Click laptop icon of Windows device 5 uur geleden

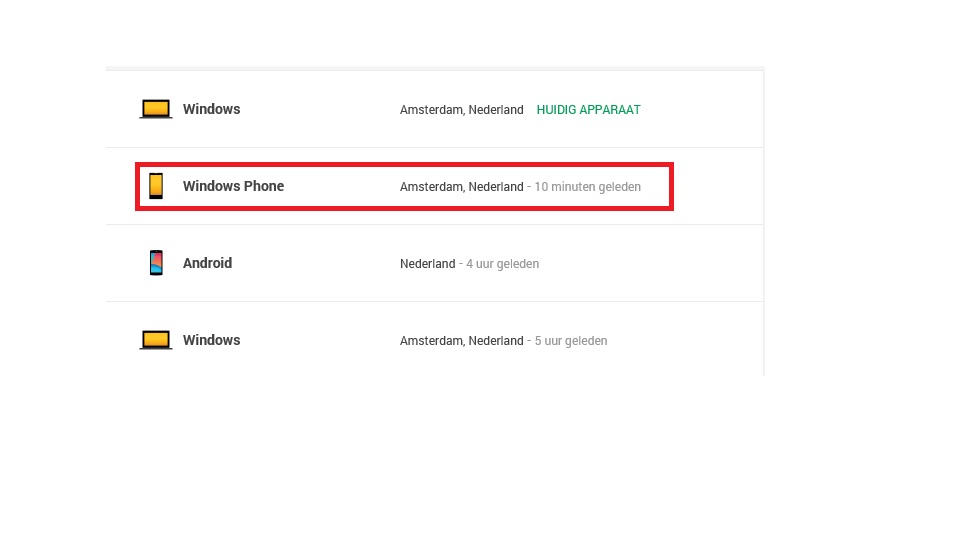point(156,340)
